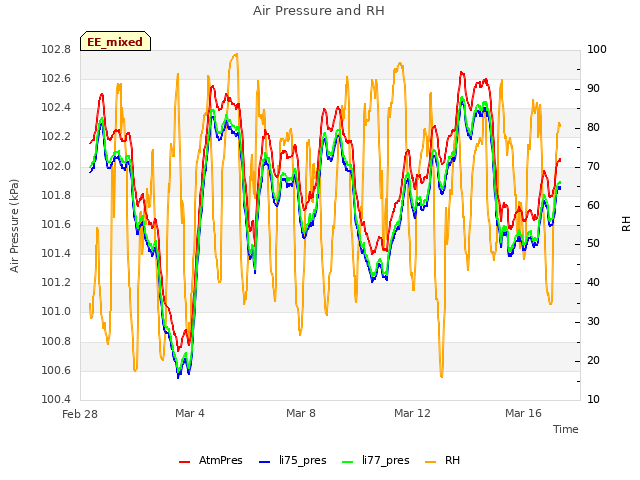Click the 30 RH axis value
The width and height of the screenshot is (640, 480).
click(x=593, y=322)
